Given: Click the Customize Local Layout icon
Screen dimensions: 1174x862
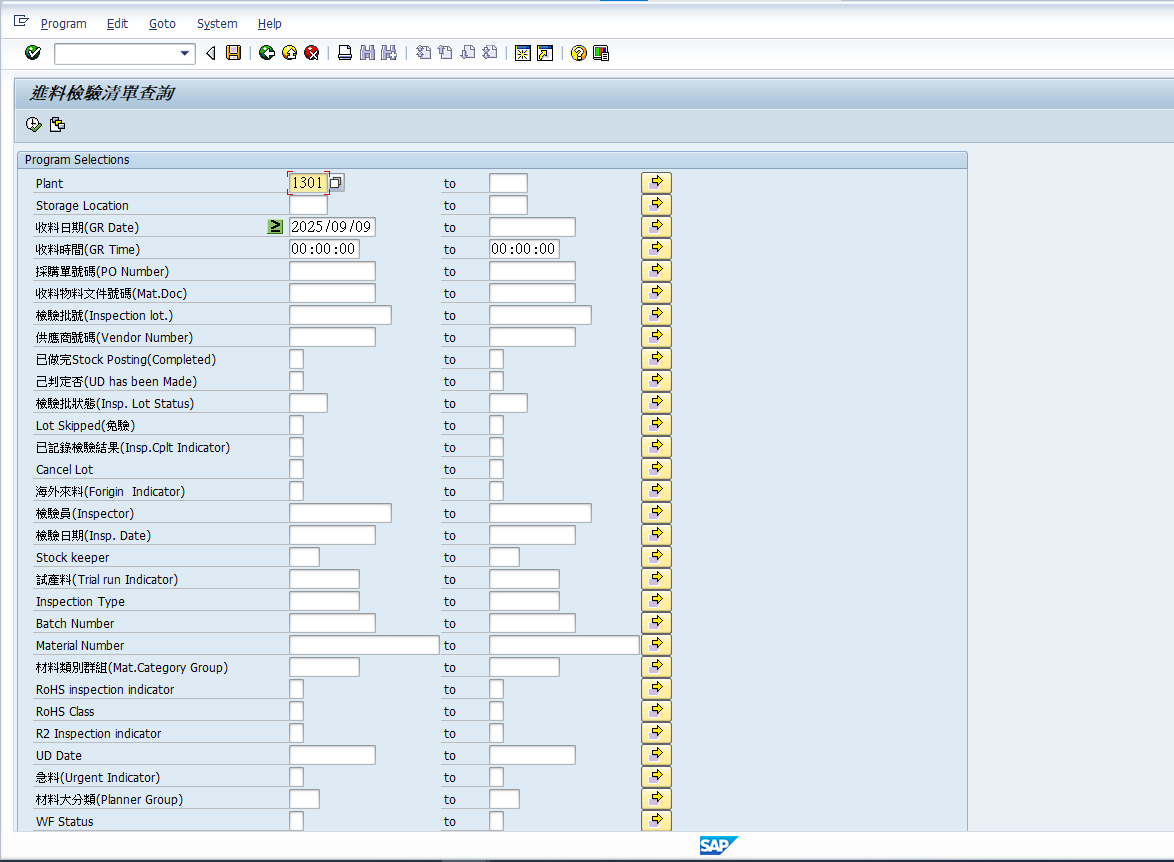Looking at the screenshot, I should coord(601,53).
